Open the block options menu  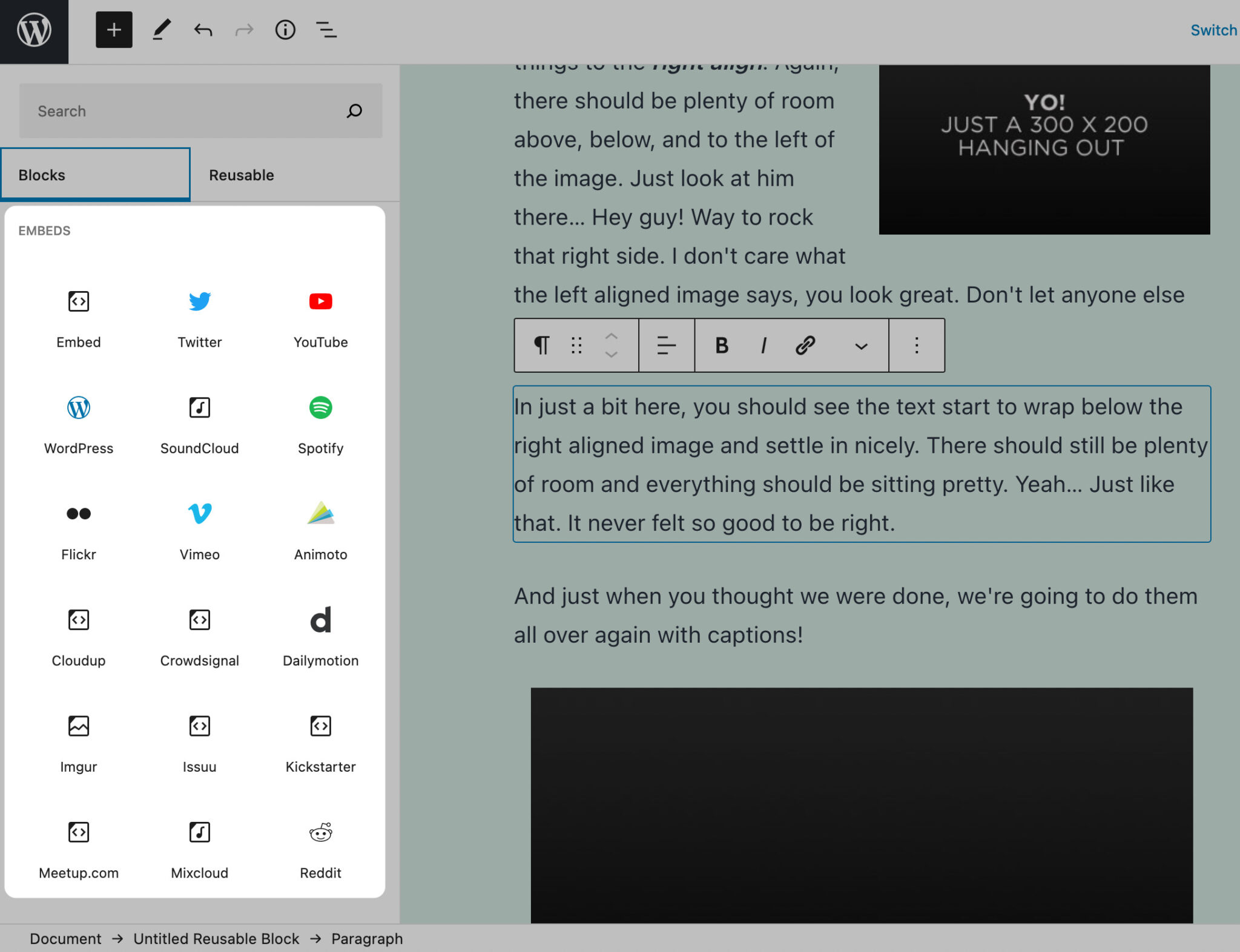click(916, 345)
